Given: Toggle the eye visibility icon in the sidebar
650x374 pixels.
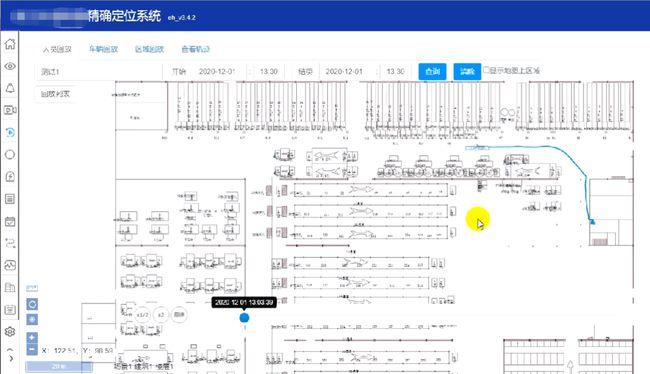Looking at the screenshot, I should click(x=10, y=66).
